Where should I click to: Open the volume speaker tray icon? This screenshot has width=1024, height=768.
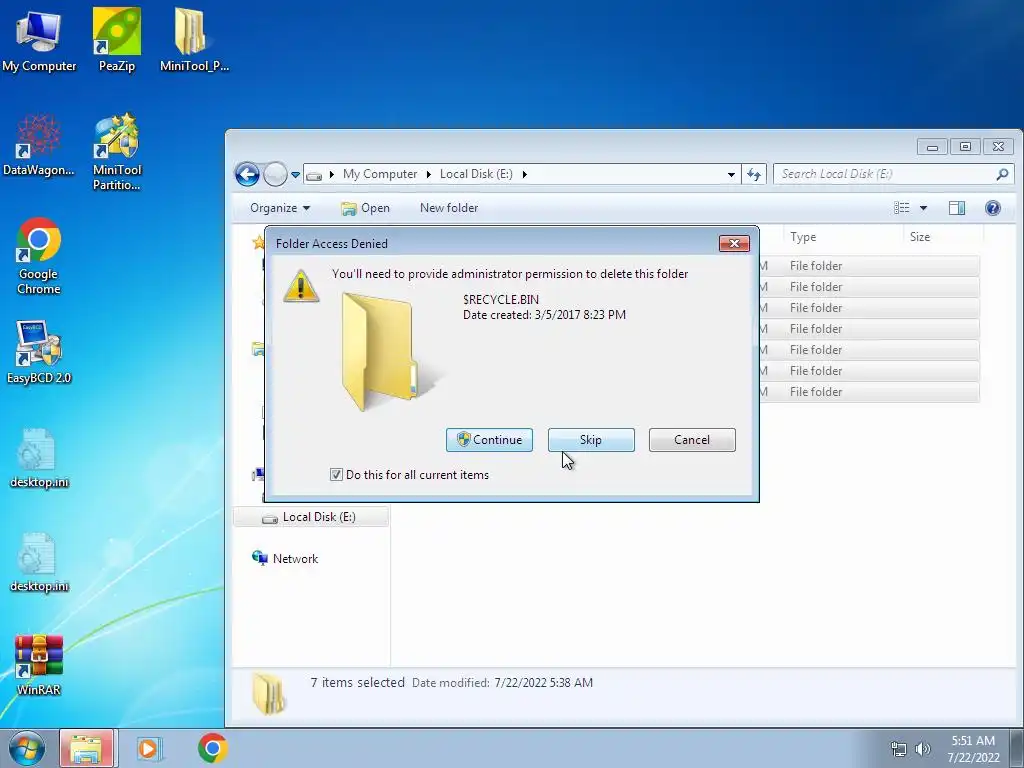[923, 749]
